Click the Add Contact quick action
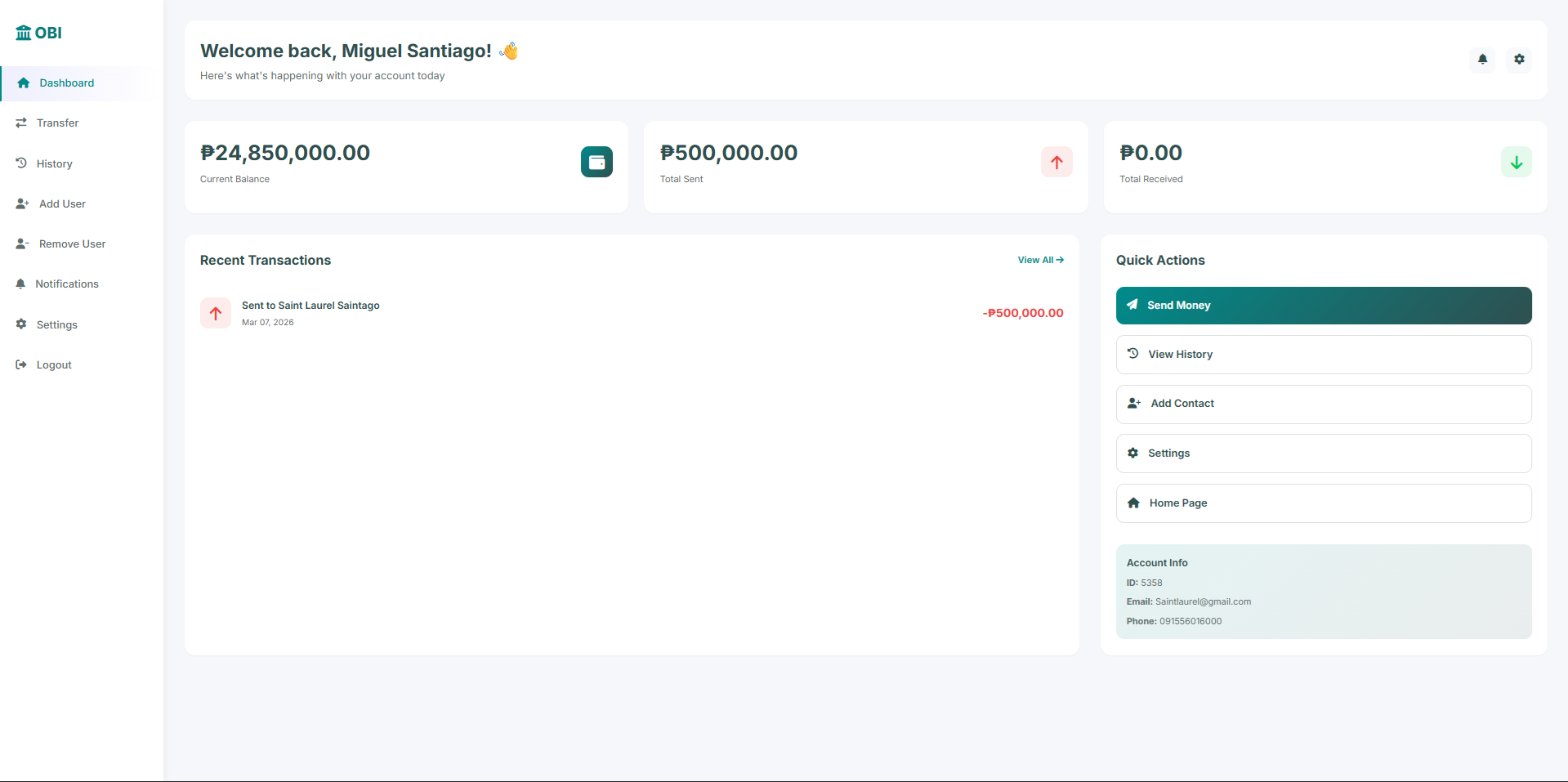 point(1323,404)
